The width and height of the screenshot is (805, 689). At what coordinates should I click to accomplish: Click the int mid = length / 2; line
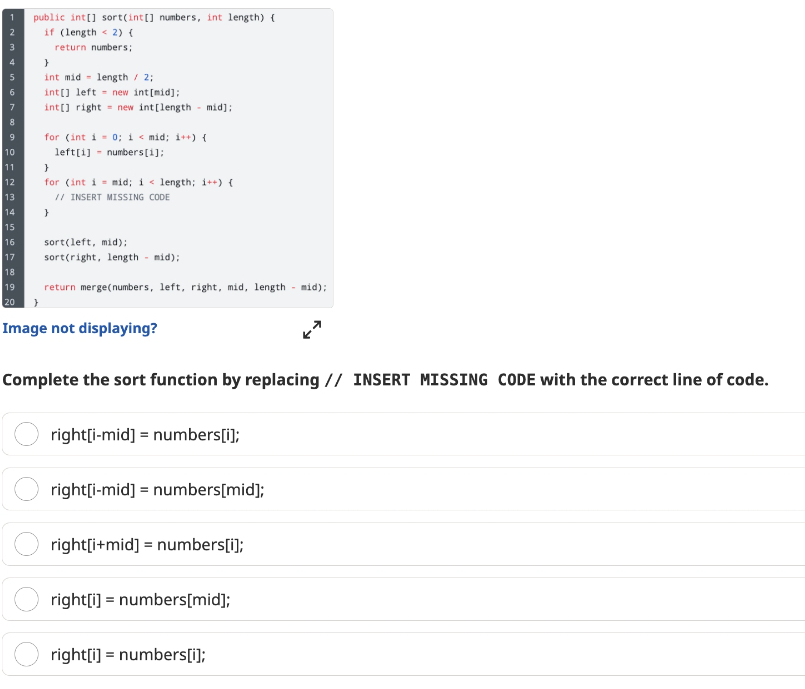pyautogui.click(x=99, y=78)
